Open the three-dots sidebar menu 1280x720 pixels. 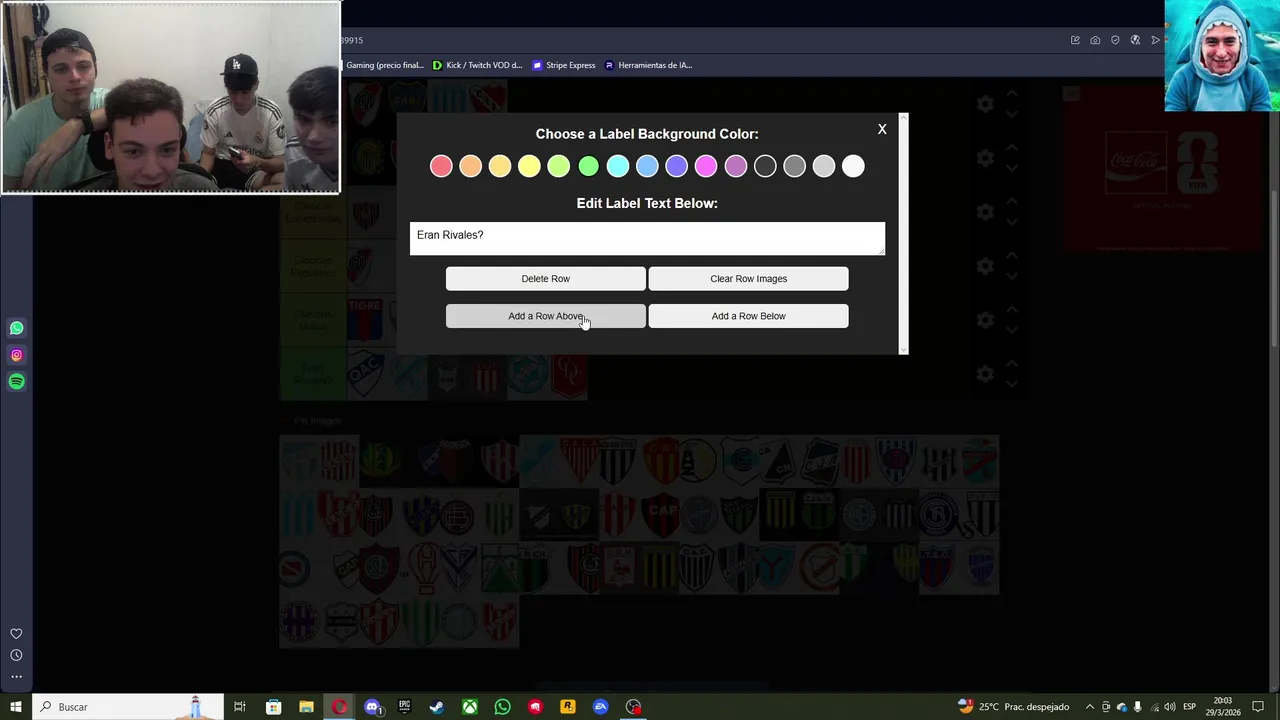[16, 677]
